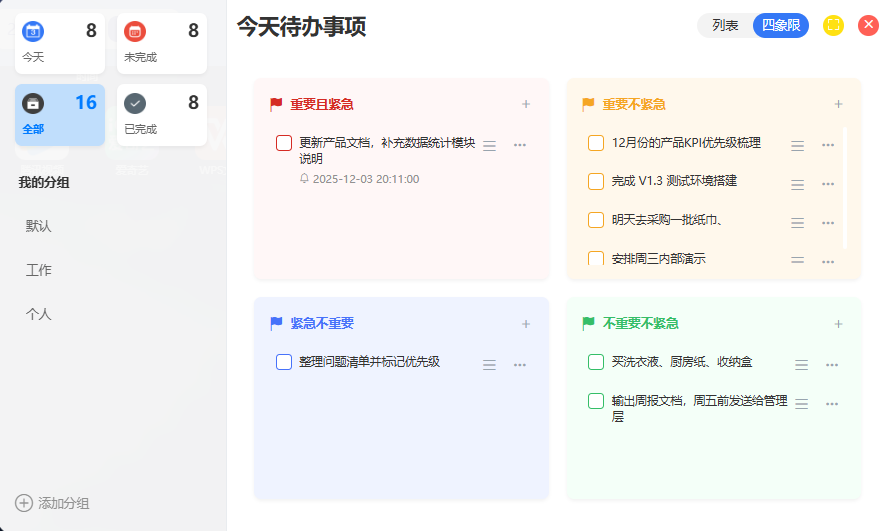
Task: Click the list handle beside 买洗衣液 task
Action: 801,365
